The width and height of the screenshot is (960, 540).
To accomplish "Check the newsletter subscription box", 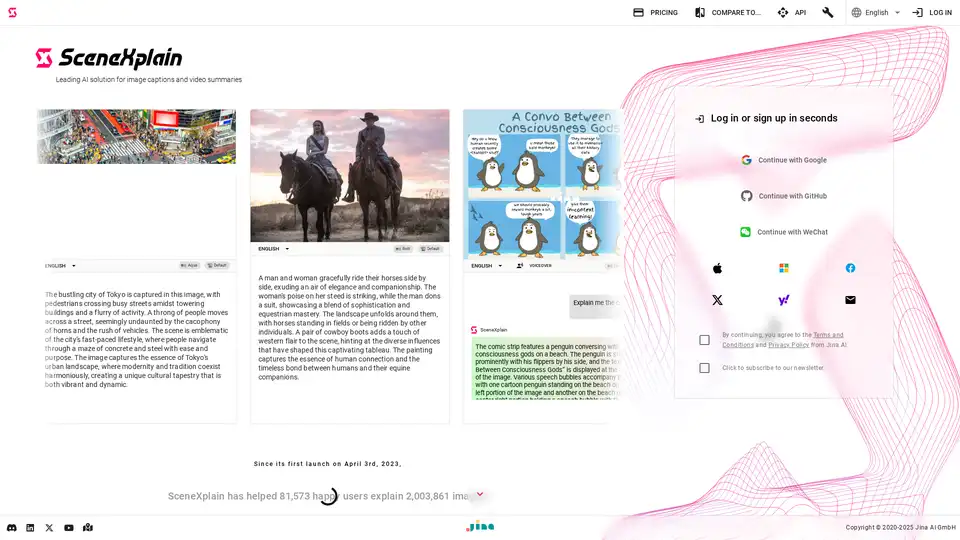I will pos(704,368).
